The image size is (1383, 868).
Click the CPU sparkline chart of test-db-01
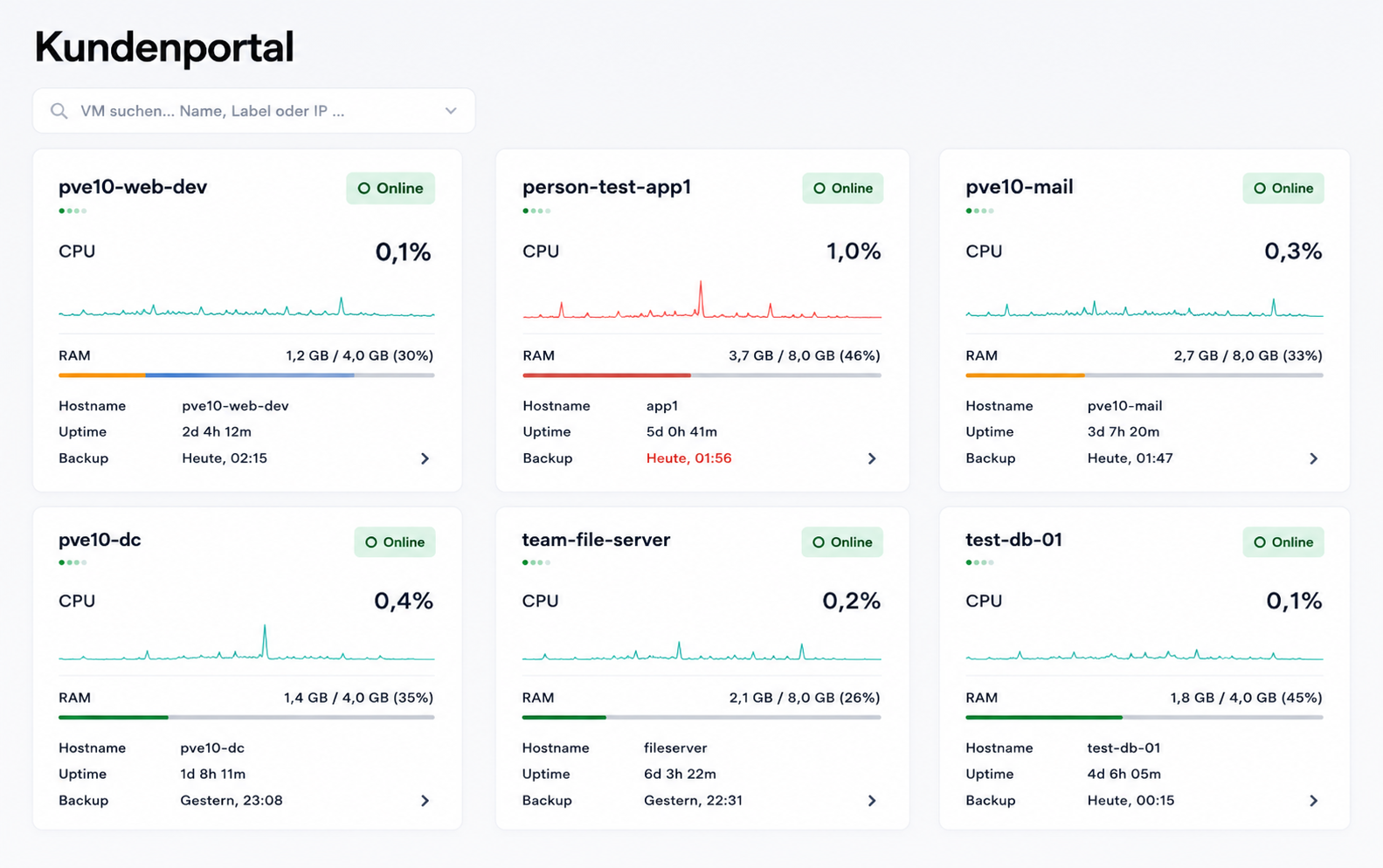pyautogui.click(x=1144, y=654)
